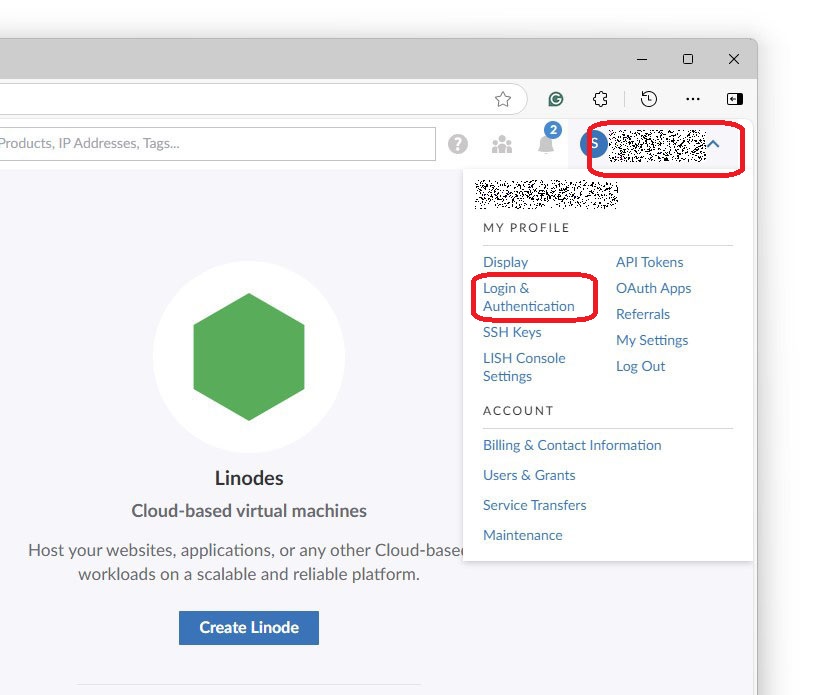Viewport: 822px width, 695px height.
Task: Click the "MY PROFILE" section heading
Action: click(526, 228)
